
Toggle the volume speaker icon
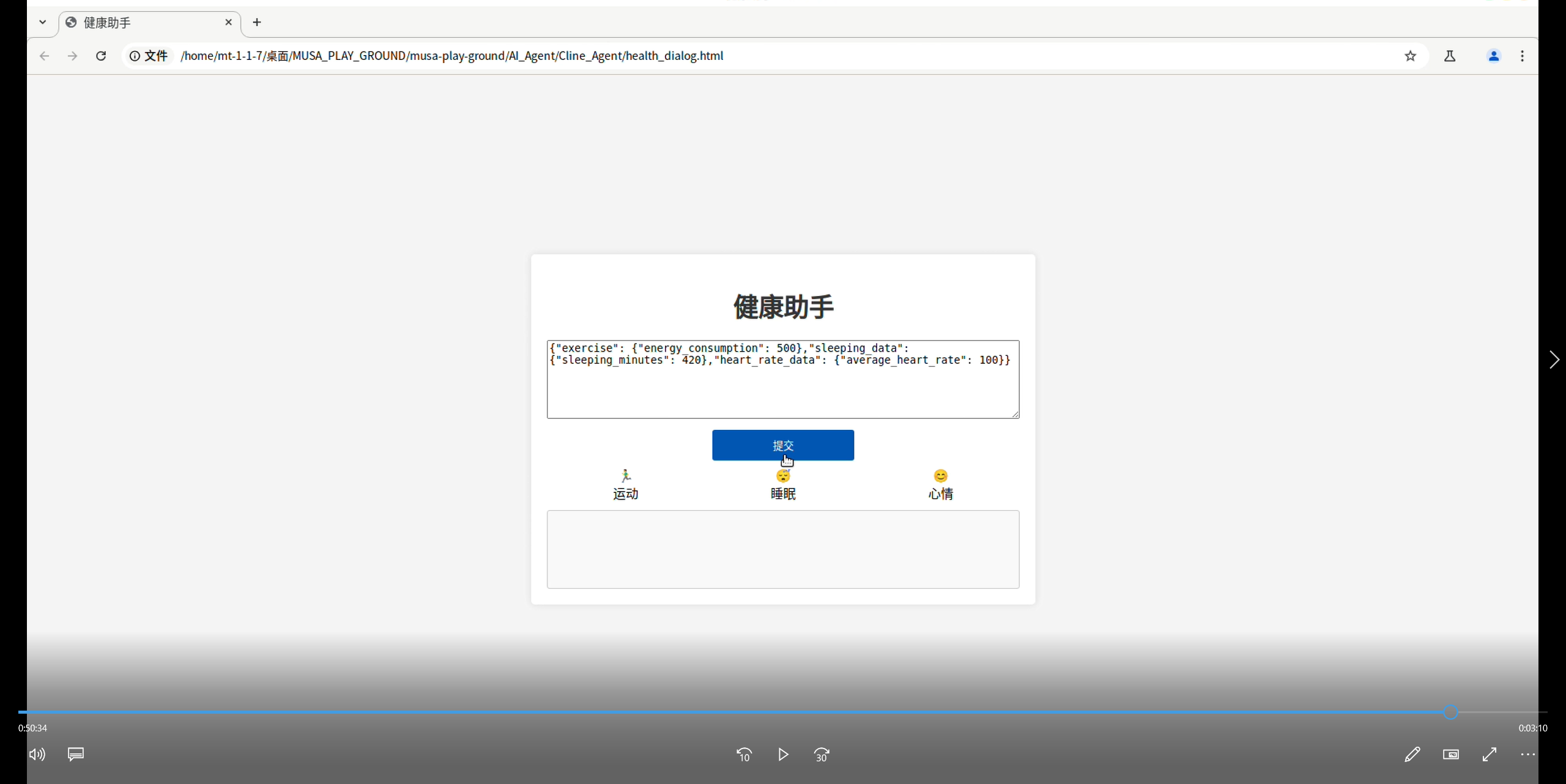point(37,755)
